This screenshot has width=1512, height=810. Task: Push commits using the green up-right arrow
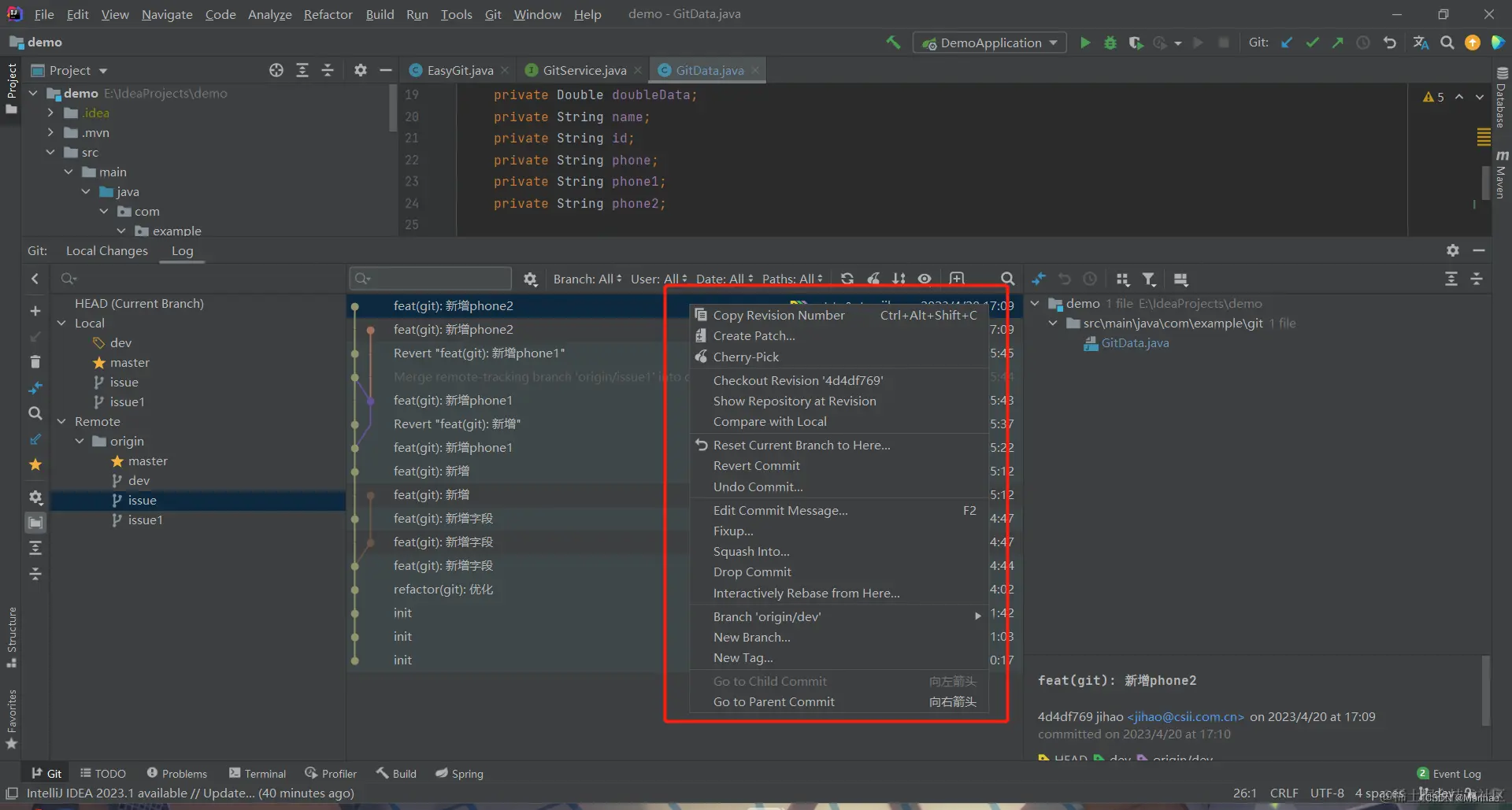(1337, 43)
